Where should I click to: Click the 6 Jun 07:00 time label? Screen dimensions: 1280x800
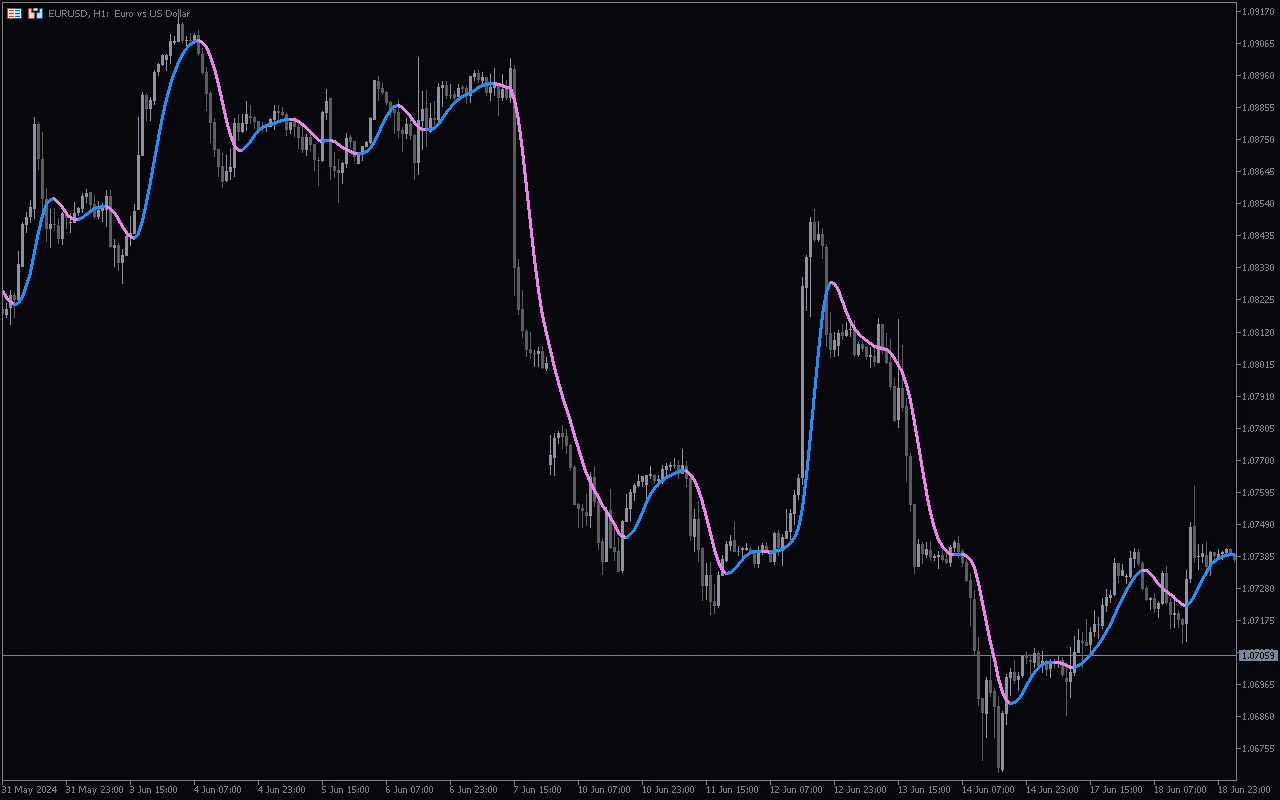coord(409,789)
